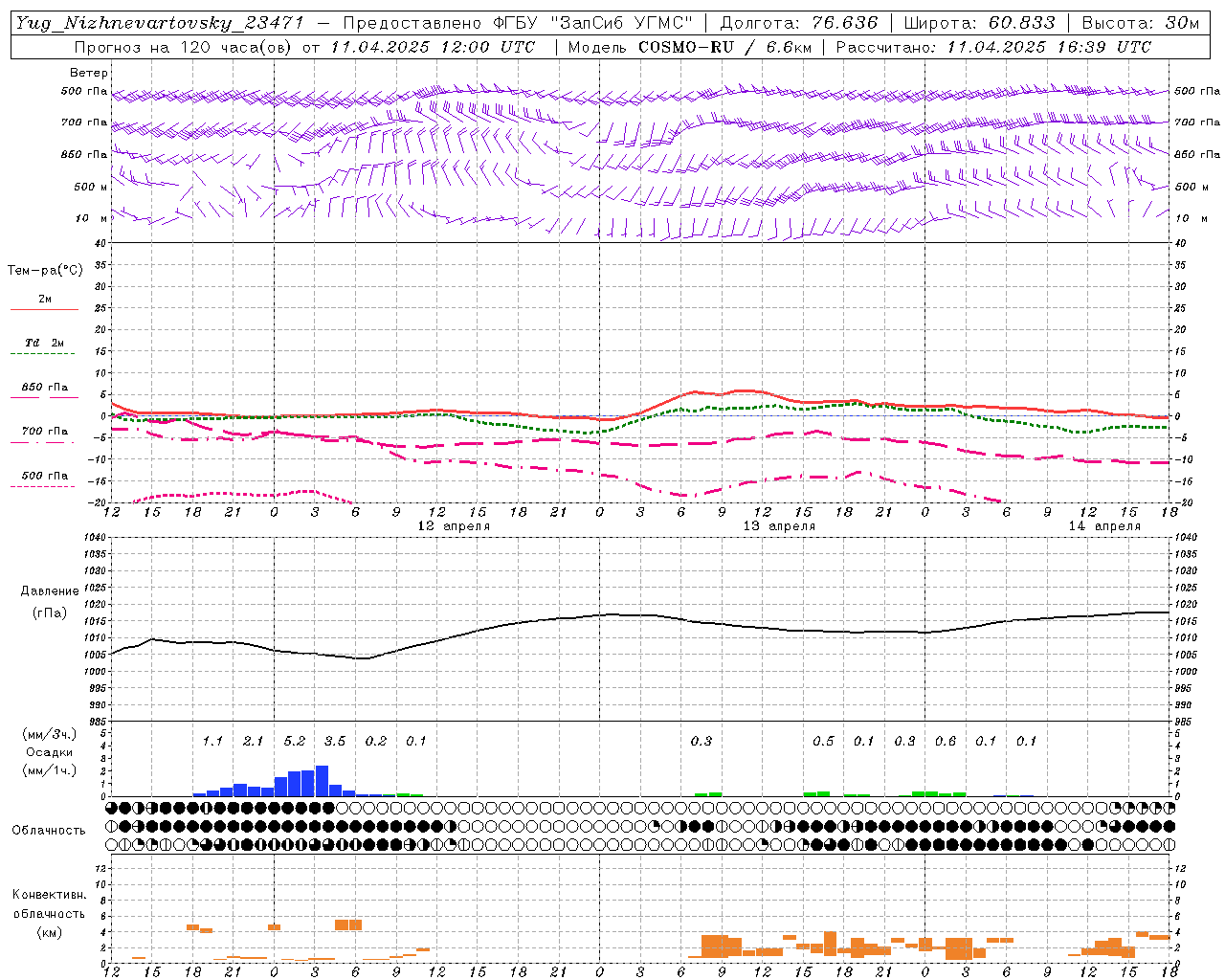Image resolution: width=1225 pixels, height=980 pixels.
Task: Click the "12 апреля" date label
Action: pyautogui.click(x=454, y=526)
